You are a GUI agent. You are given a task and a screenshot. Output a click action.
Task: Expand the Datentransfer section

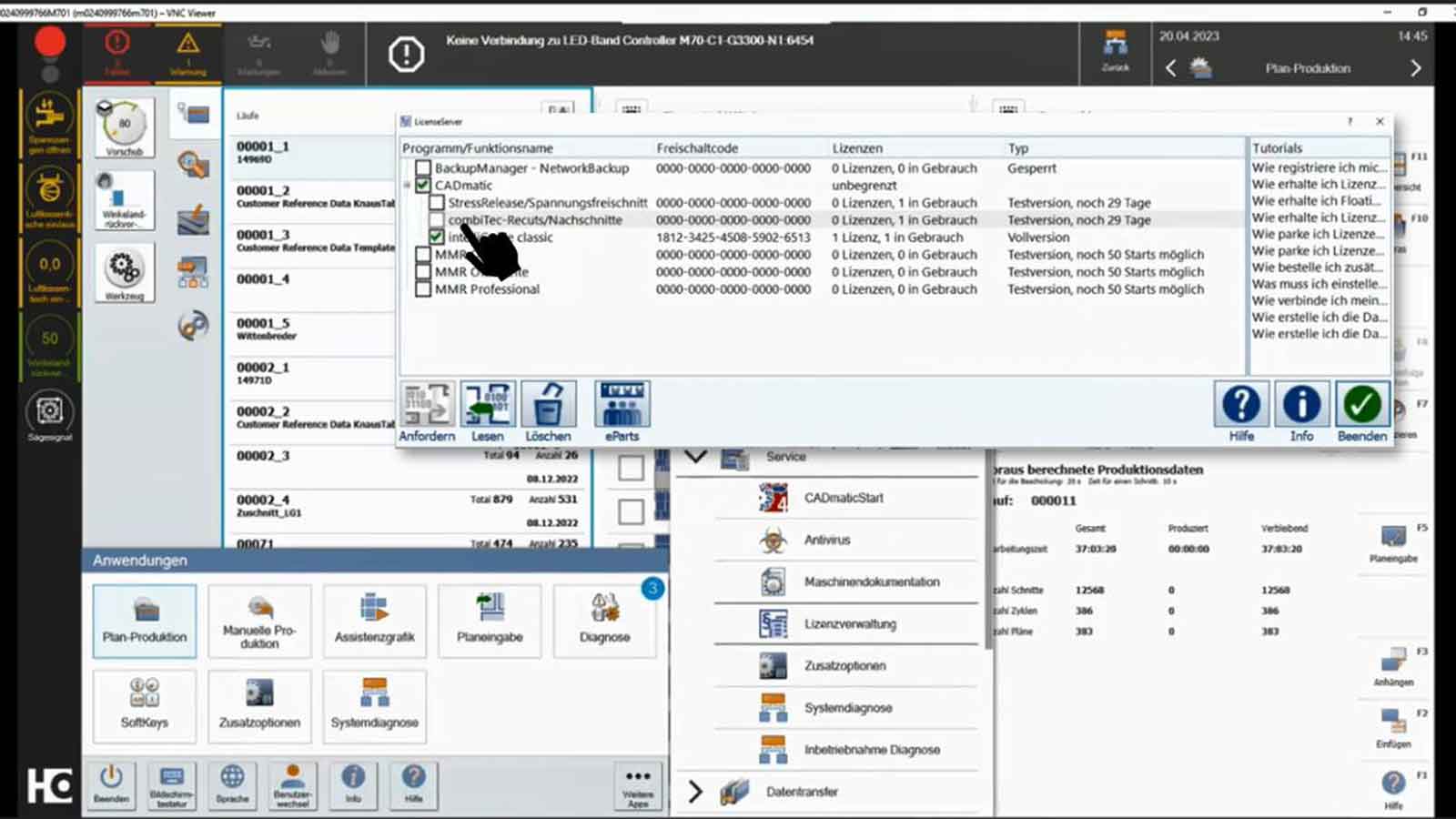pyautogui.click(x=695, y=792)
